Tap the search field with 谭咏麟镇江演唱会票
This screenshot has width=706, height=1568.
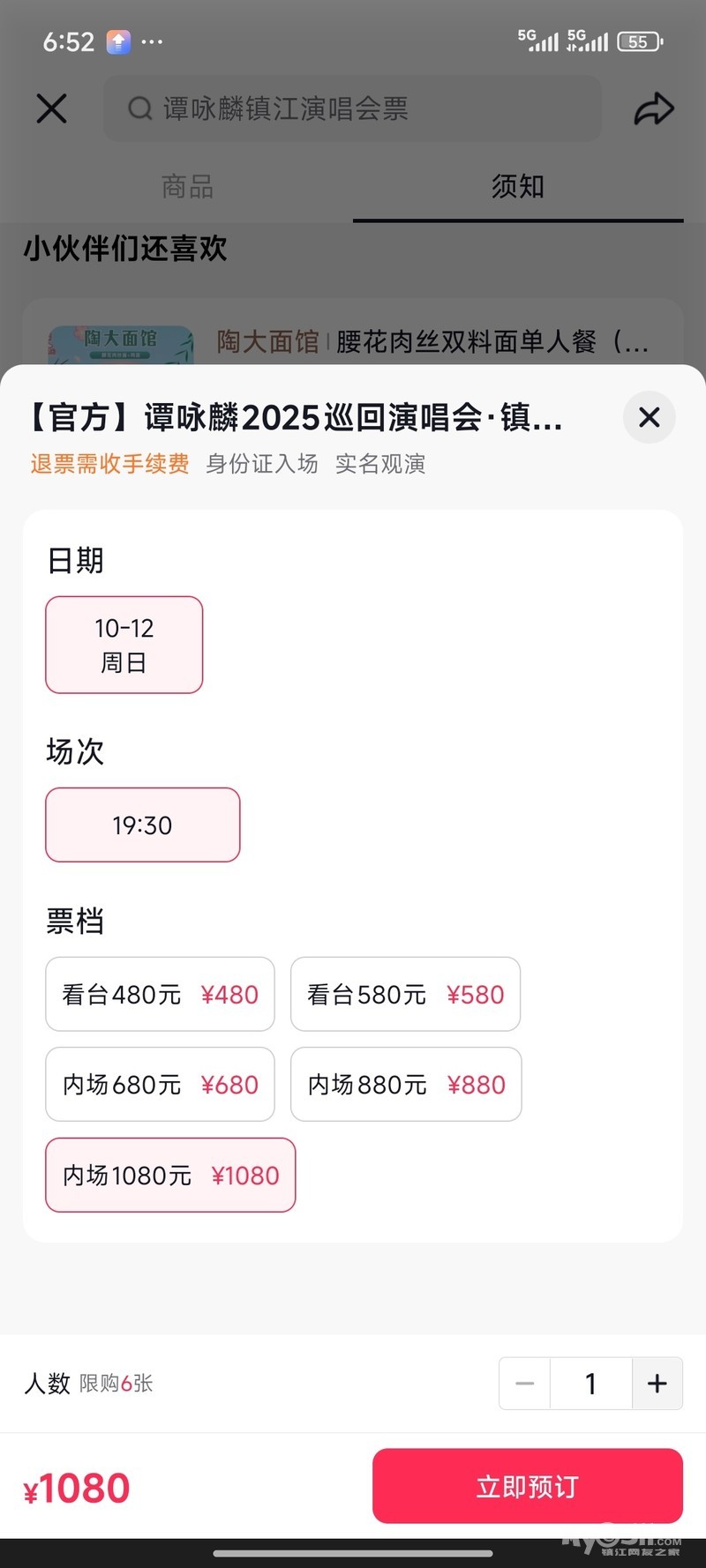[x=353, y=108]
